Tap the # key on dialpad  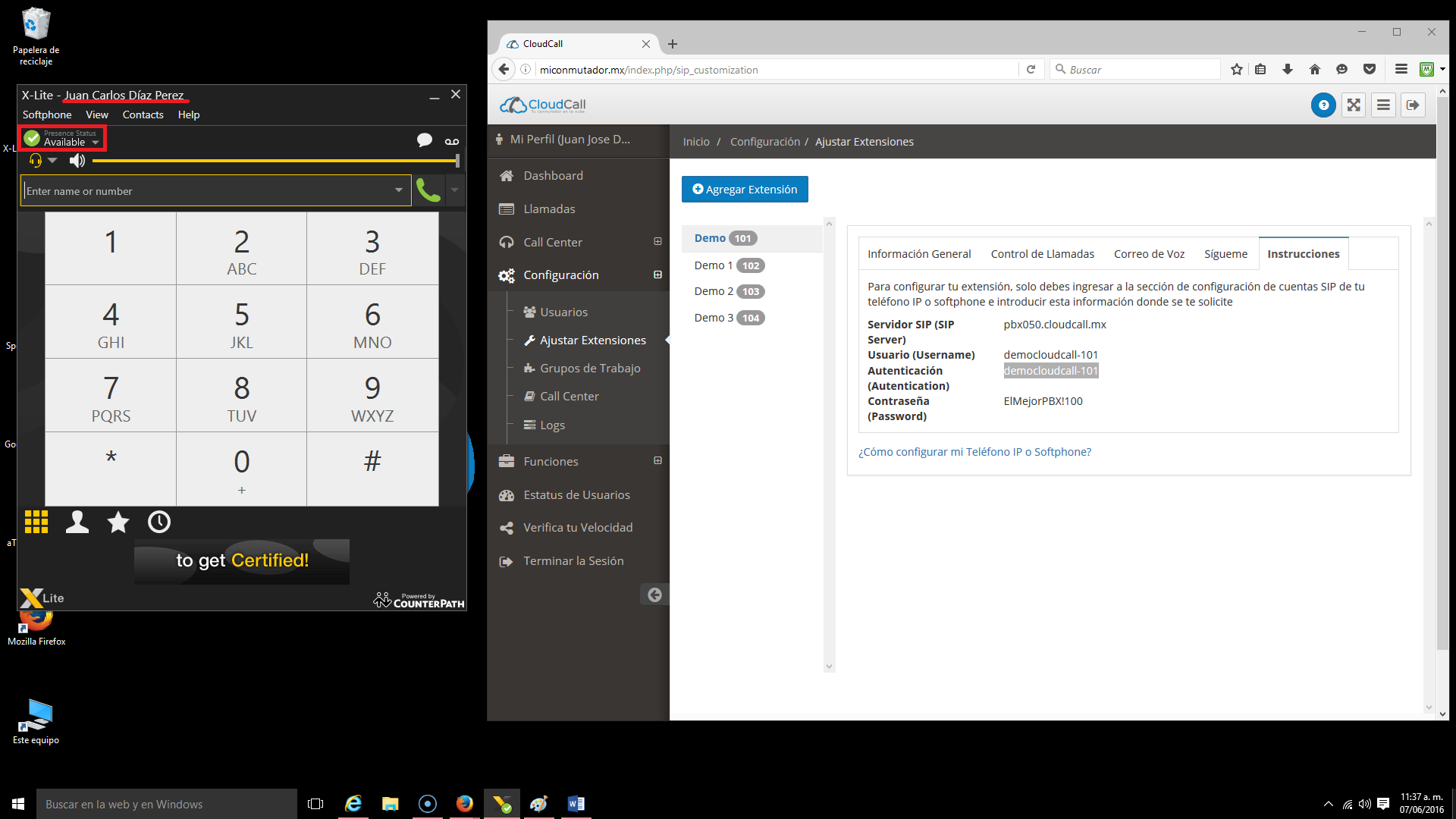pos(372,469)
